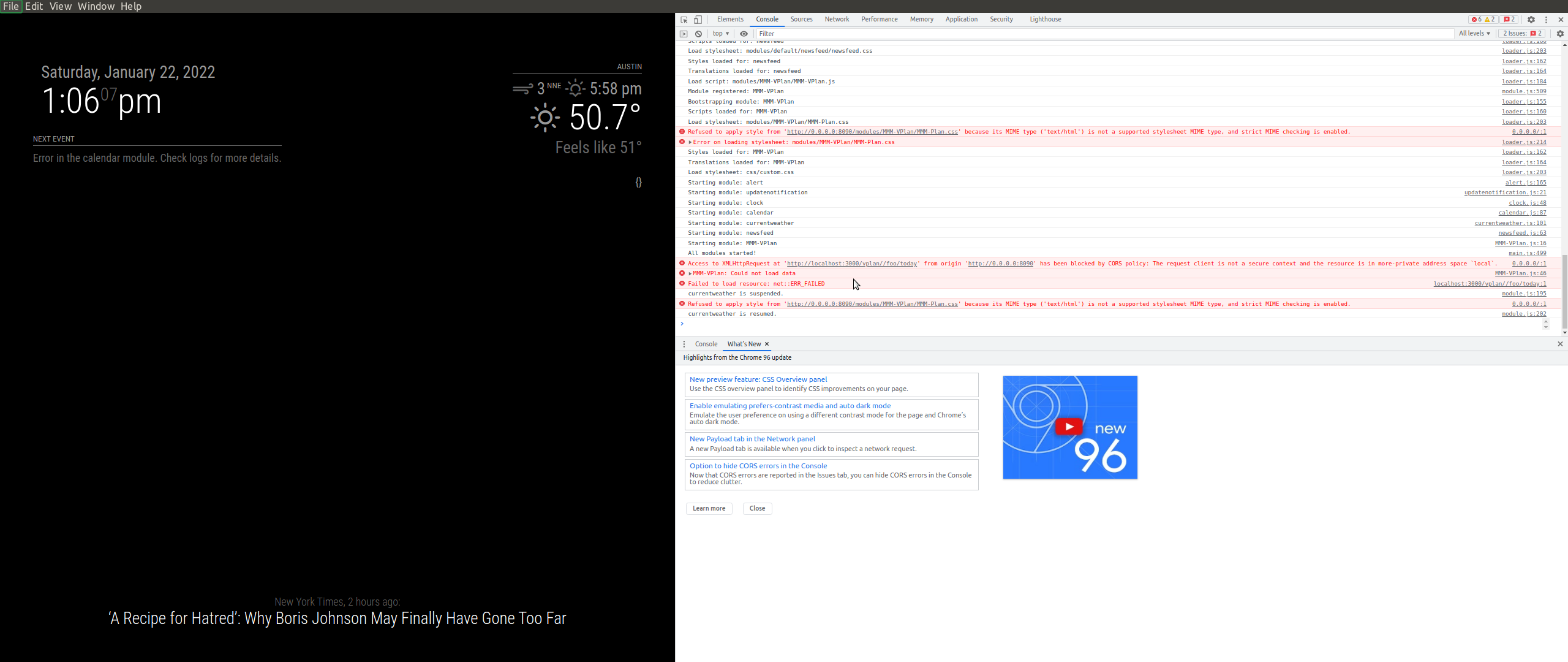Close the What's New drawer tab
This screenshot has height=662, width=1568.
coord(766,344)
